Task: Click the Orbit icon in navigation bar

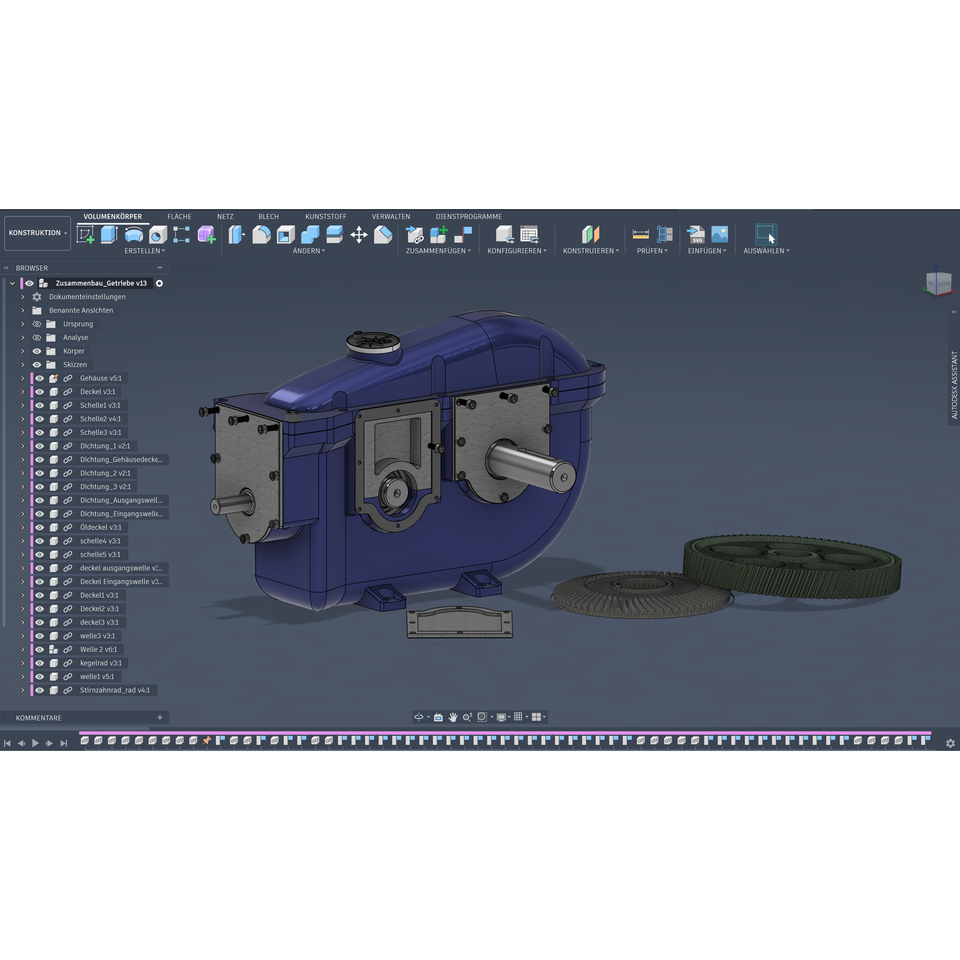Action: click(419, 717)
